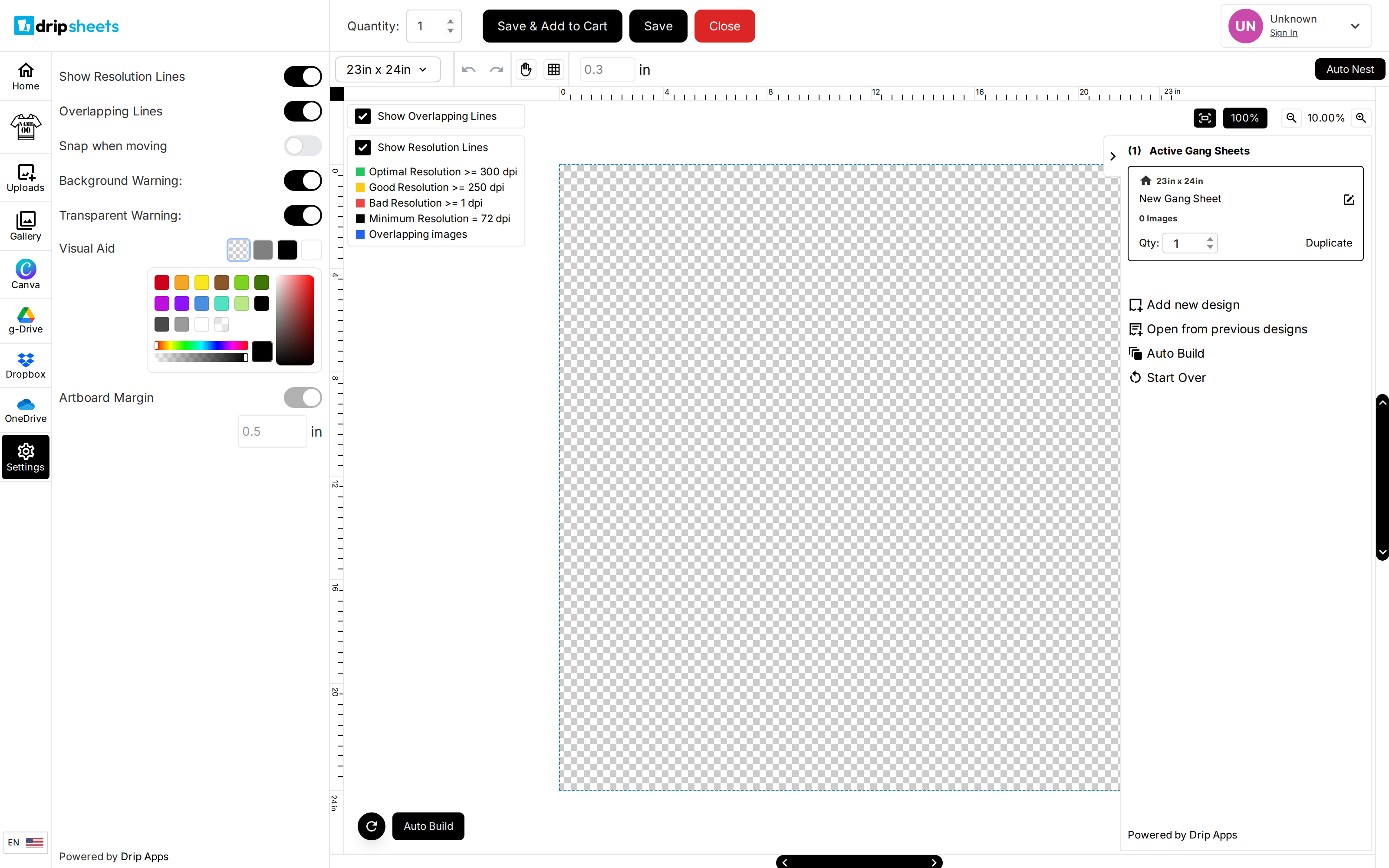Select Add new design option
This screenshot has width=1389, height=868.
coord(1184,305)
